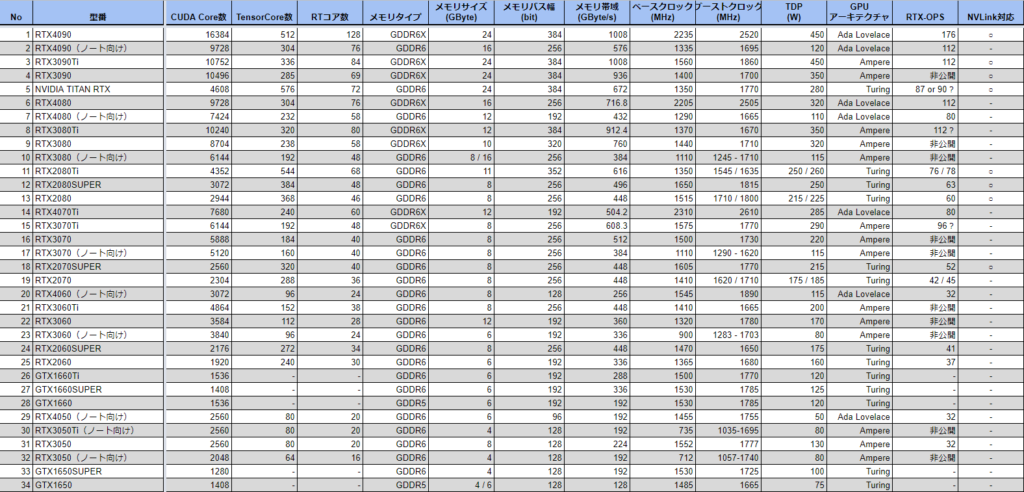Click CUDA core value 10240
This screenshot has height=492, width=1024.
pyautogui.click(x=199, y=130)
